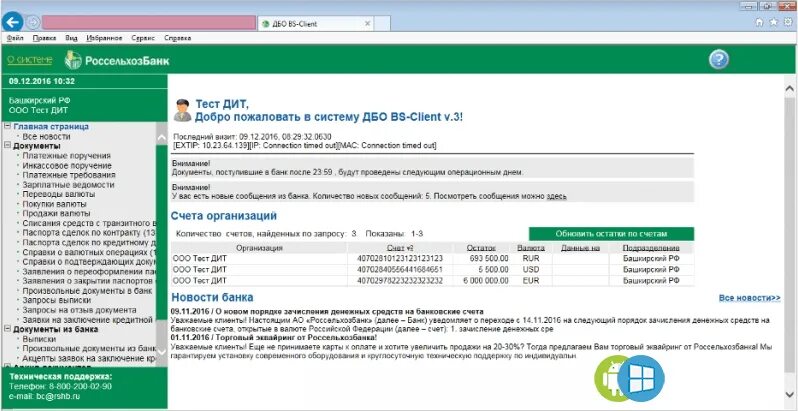Open Все новости in the sidebar
The width and height of the screenshot is (798, 411).
coord(46,136)
